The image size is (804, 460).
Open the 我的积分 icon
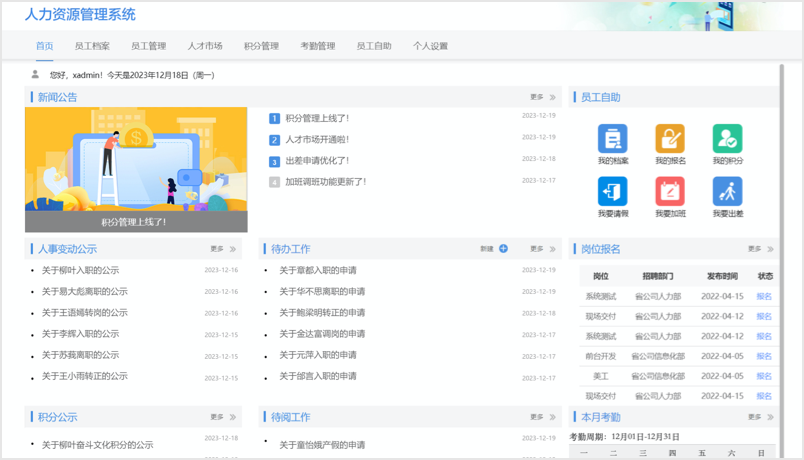coord(727,139)
